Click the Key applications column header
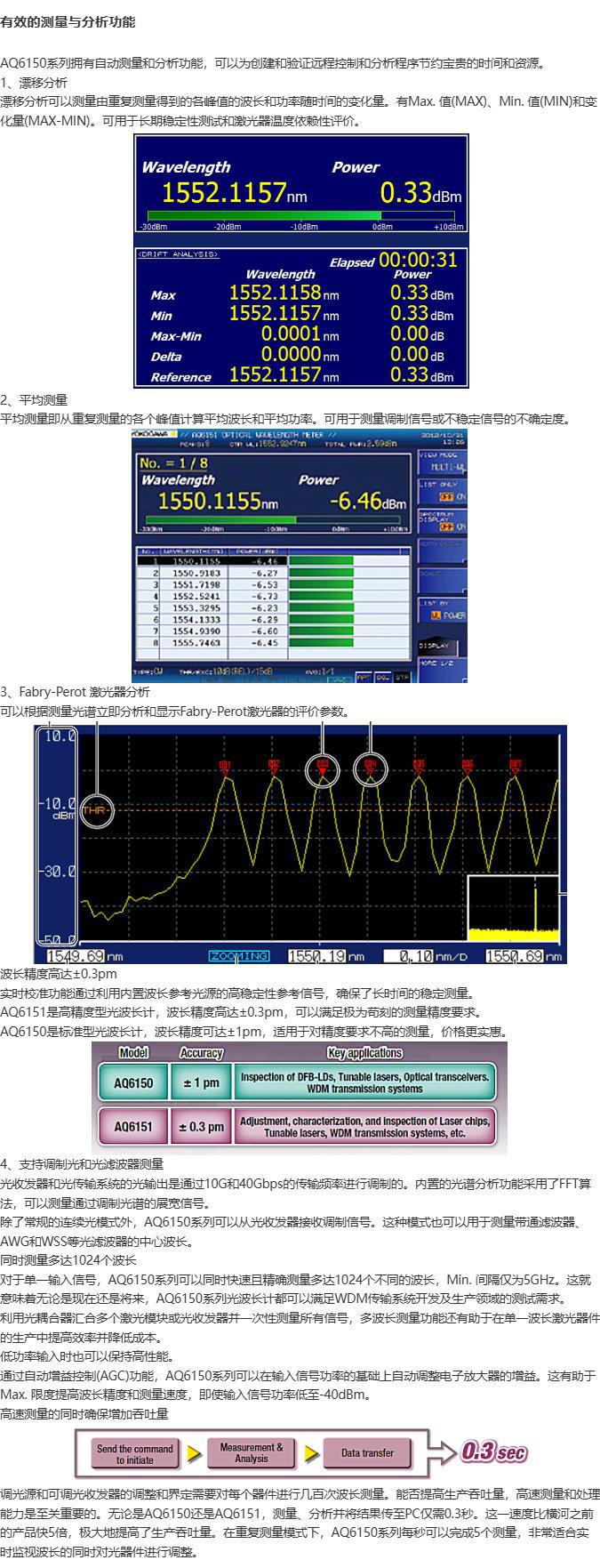 (364, 1052)
